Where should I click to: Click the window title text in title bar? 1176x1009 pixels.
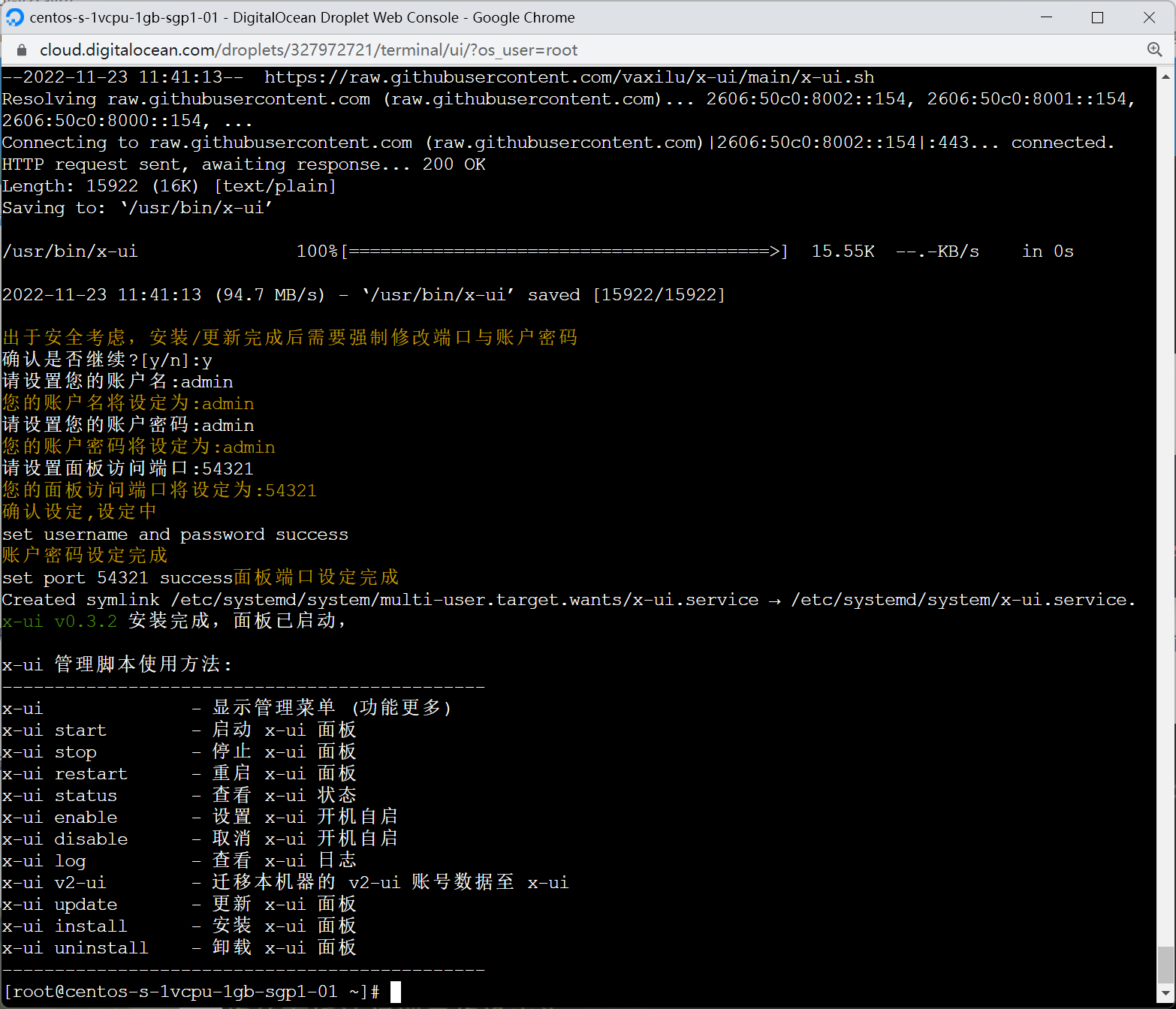click(x=302, y=17)
